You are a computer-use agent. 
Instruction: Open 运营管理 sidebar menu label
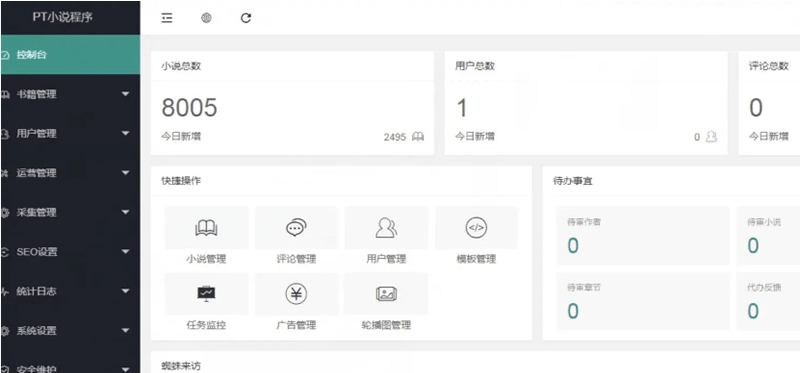[x=36, y=173]
